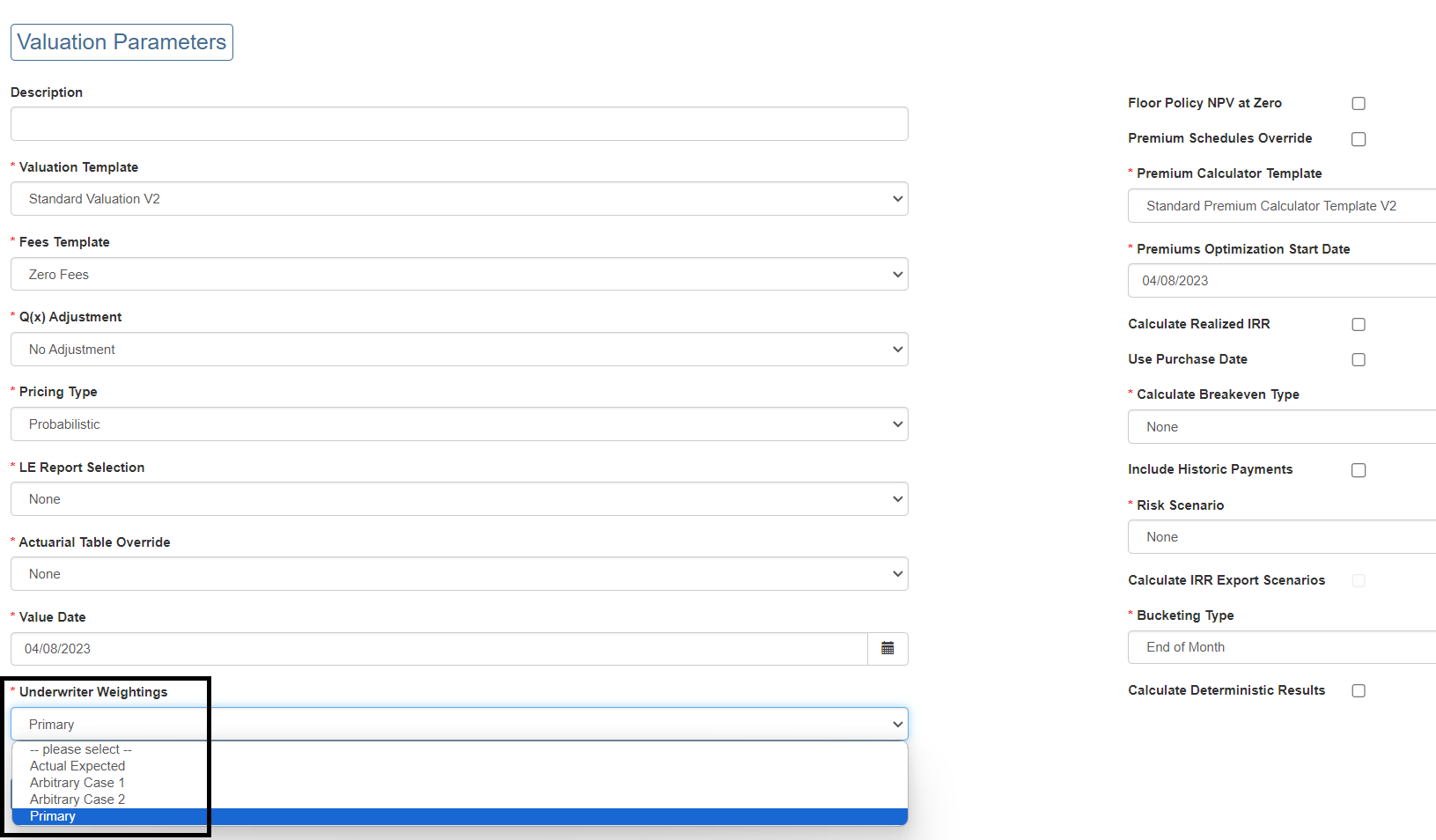Open LE Report Selection dropdown
This screenshot has height=840, width=1436.
point(459,499)
